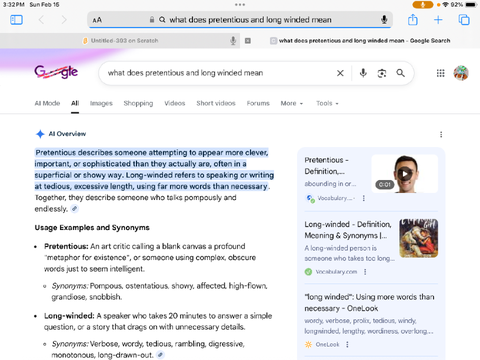Viewport: 480px width, 360px height.
Task: Open source link icon after 'endlessly.'
Action: click(x=75, y=209)
